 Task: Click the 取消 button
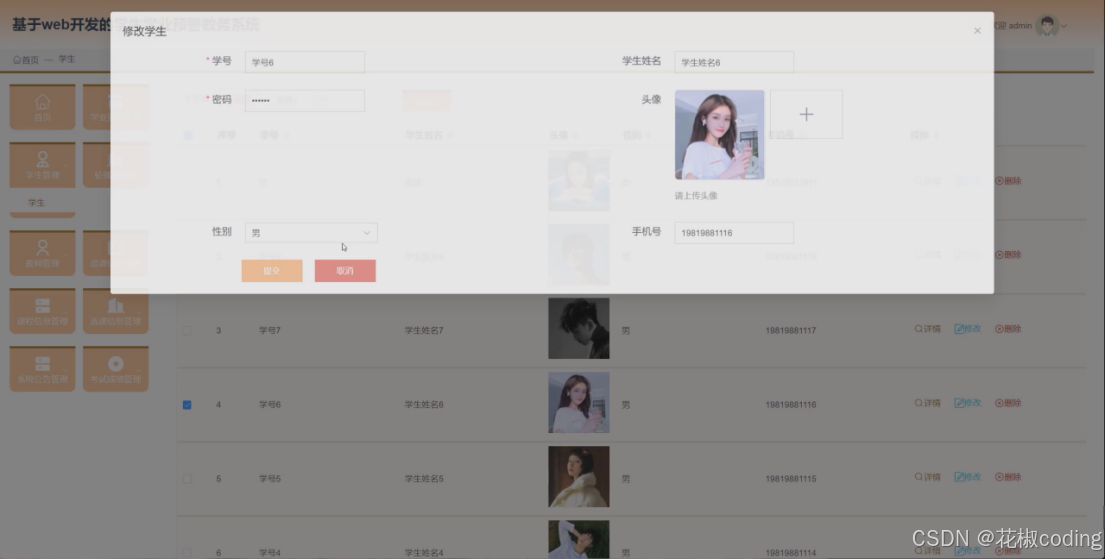[x=345, y=271]
